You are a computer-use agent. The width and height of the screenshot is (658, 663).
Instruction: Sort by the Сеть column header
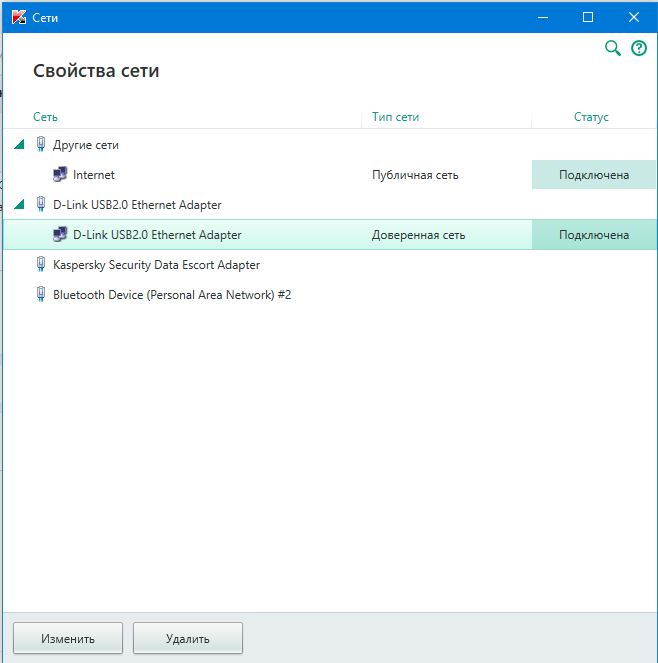[45, 117]
